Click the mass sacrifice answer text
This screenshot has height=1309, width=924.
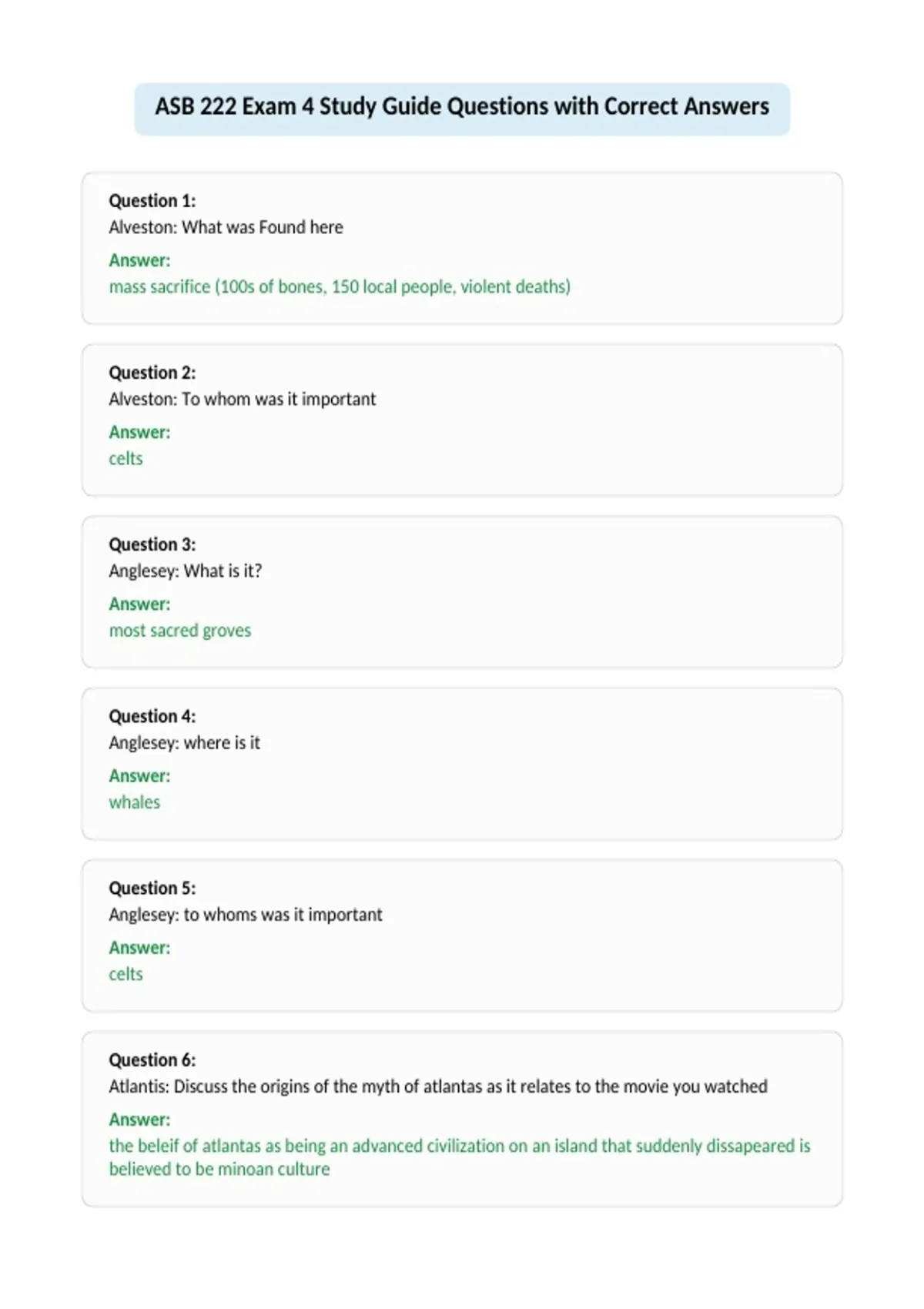tap(340, 286)
